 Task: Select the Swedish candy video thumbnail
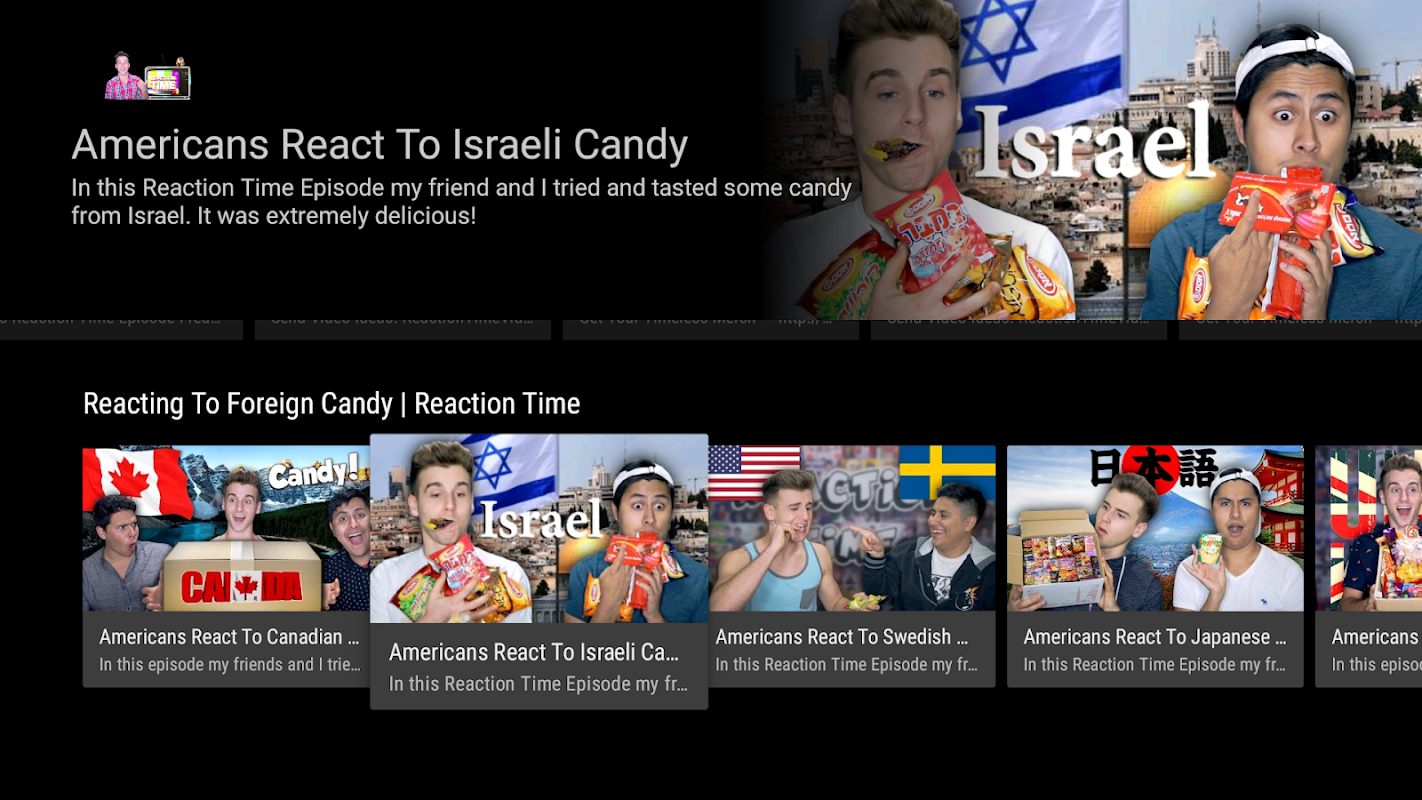(x=851, y=528)
